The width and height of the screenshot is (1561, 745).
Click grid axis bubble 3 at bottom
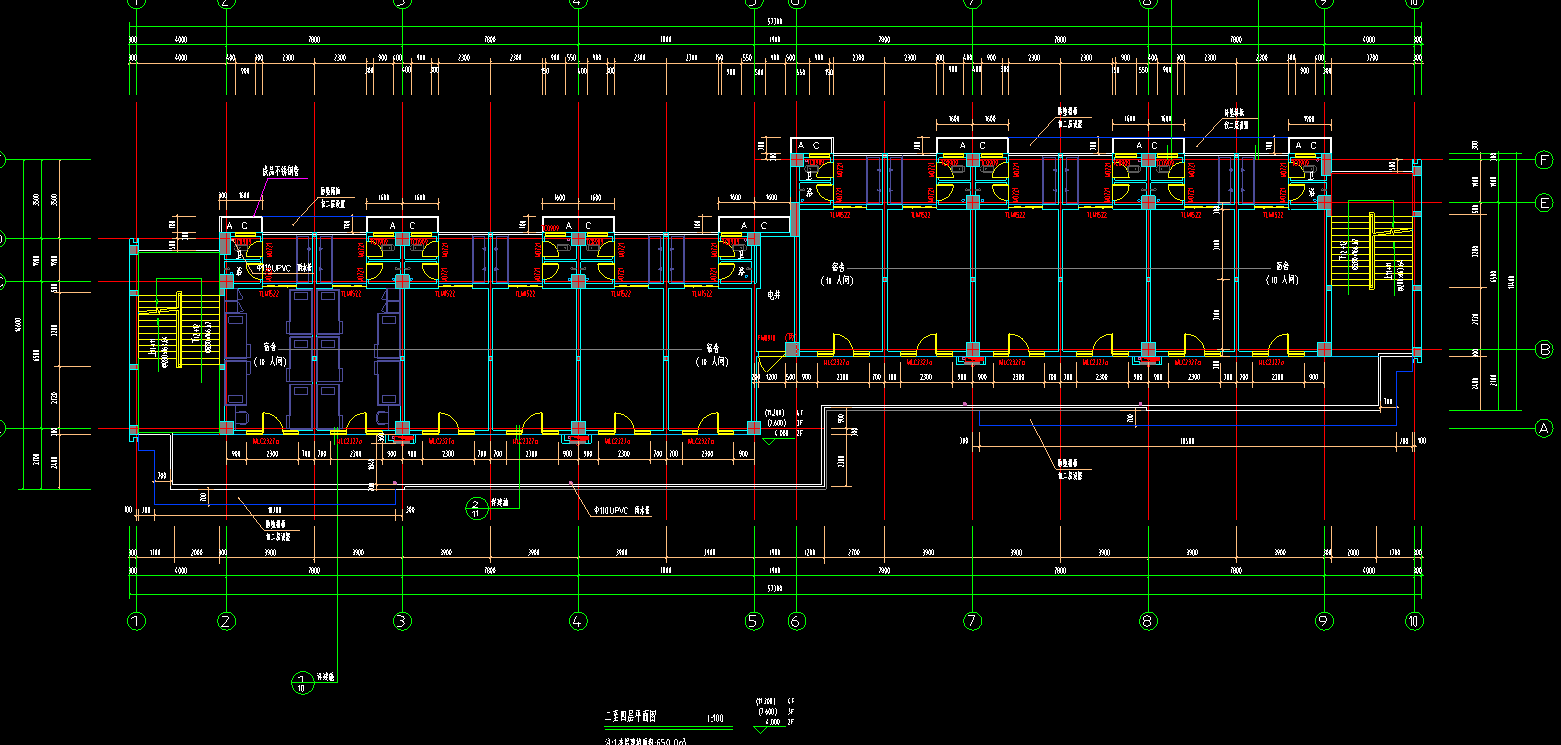pyautogui.click(x=402, y=621)
